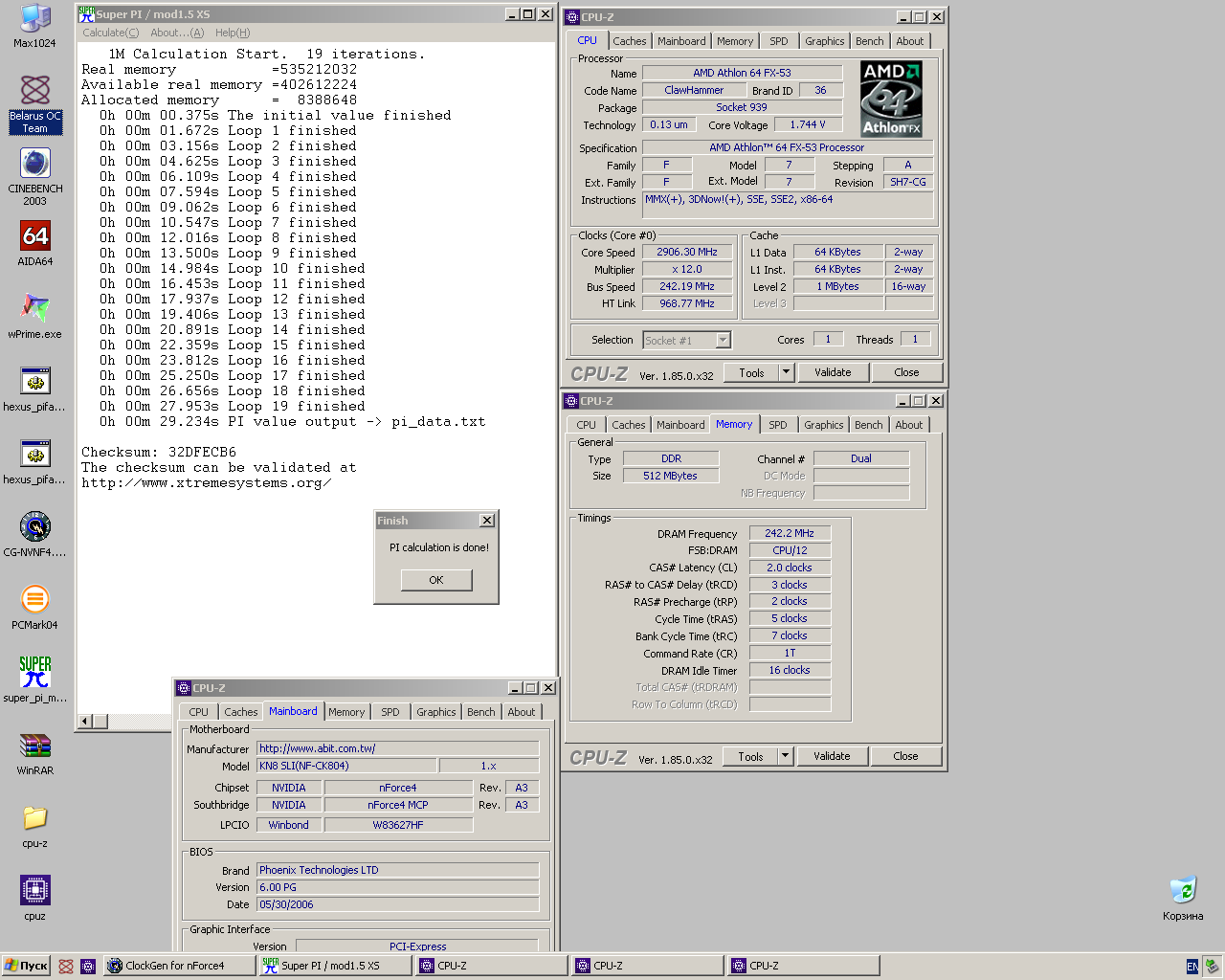Click the Close button in the Memory CPU-Z window
The image size is (1225, 980).
coord(905,756)
